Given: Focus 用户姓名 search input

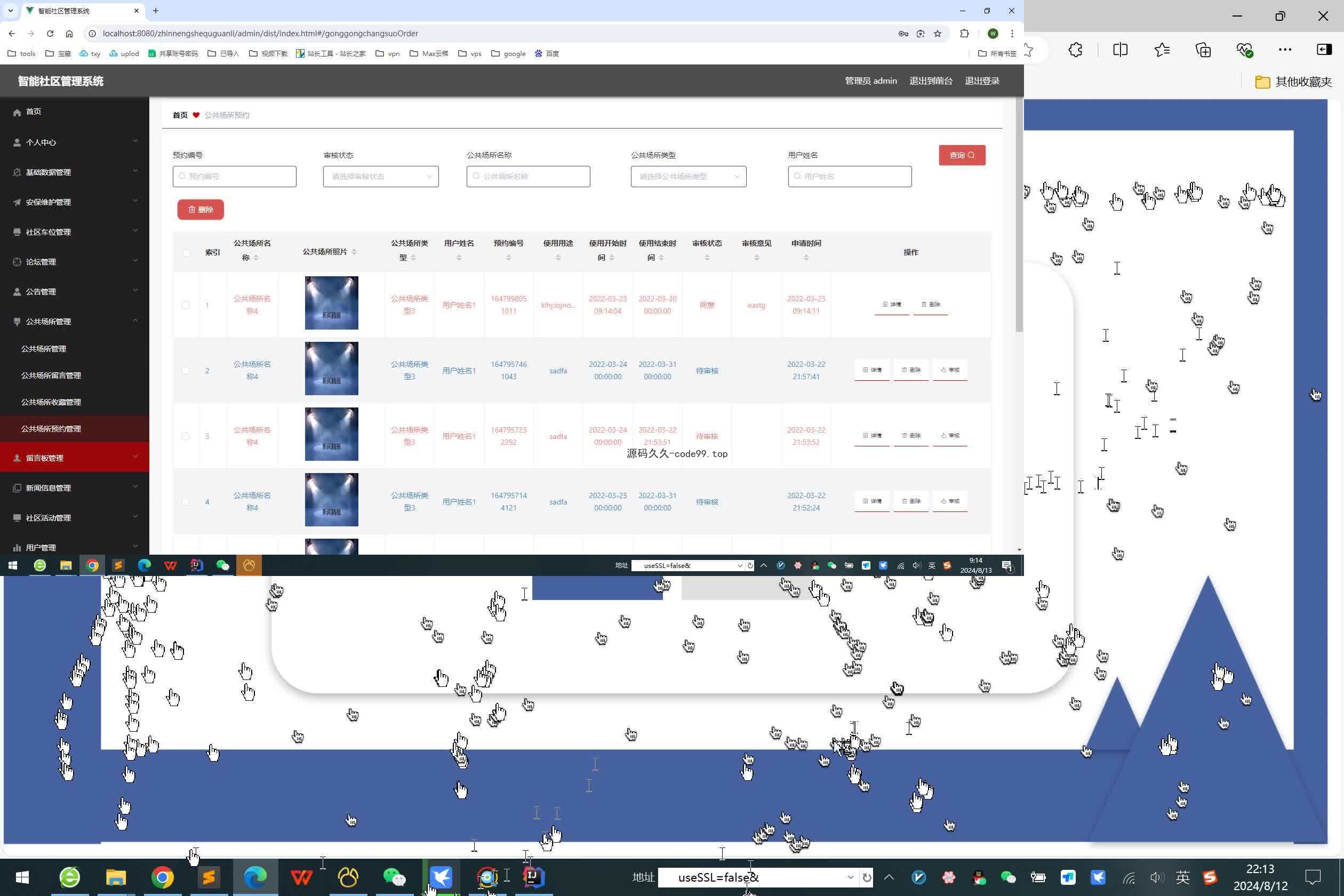Looking at the screenshot, I should point(850,177).
